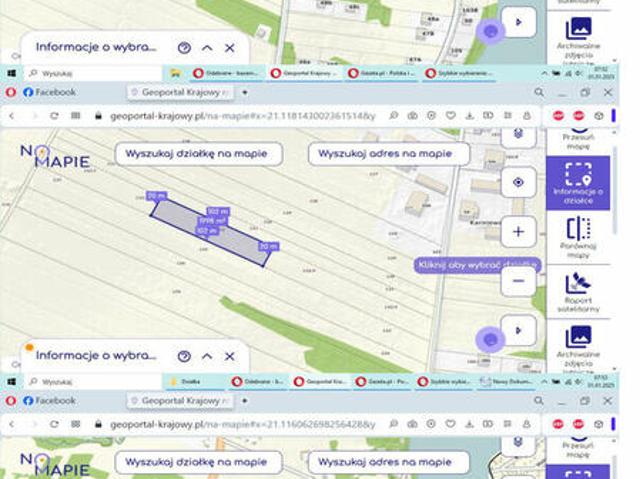Zoom in using the plus button
This screenshot has height=479, width=640.
(x=518, y=231)
